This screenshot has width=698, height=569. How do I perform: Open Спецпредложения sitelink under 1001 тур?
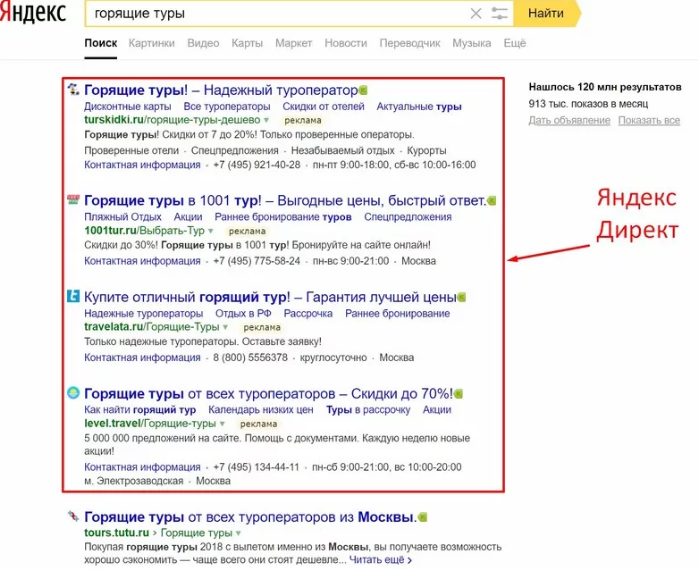click(408, 217)
